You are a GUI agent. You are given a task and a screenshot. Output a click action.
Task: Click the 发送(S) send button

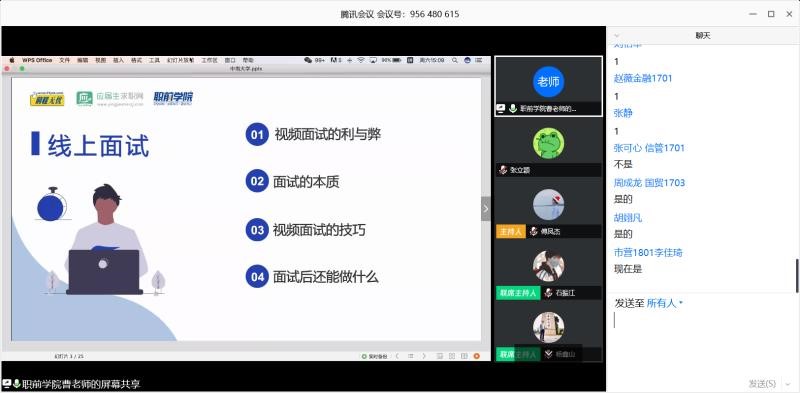762,383
